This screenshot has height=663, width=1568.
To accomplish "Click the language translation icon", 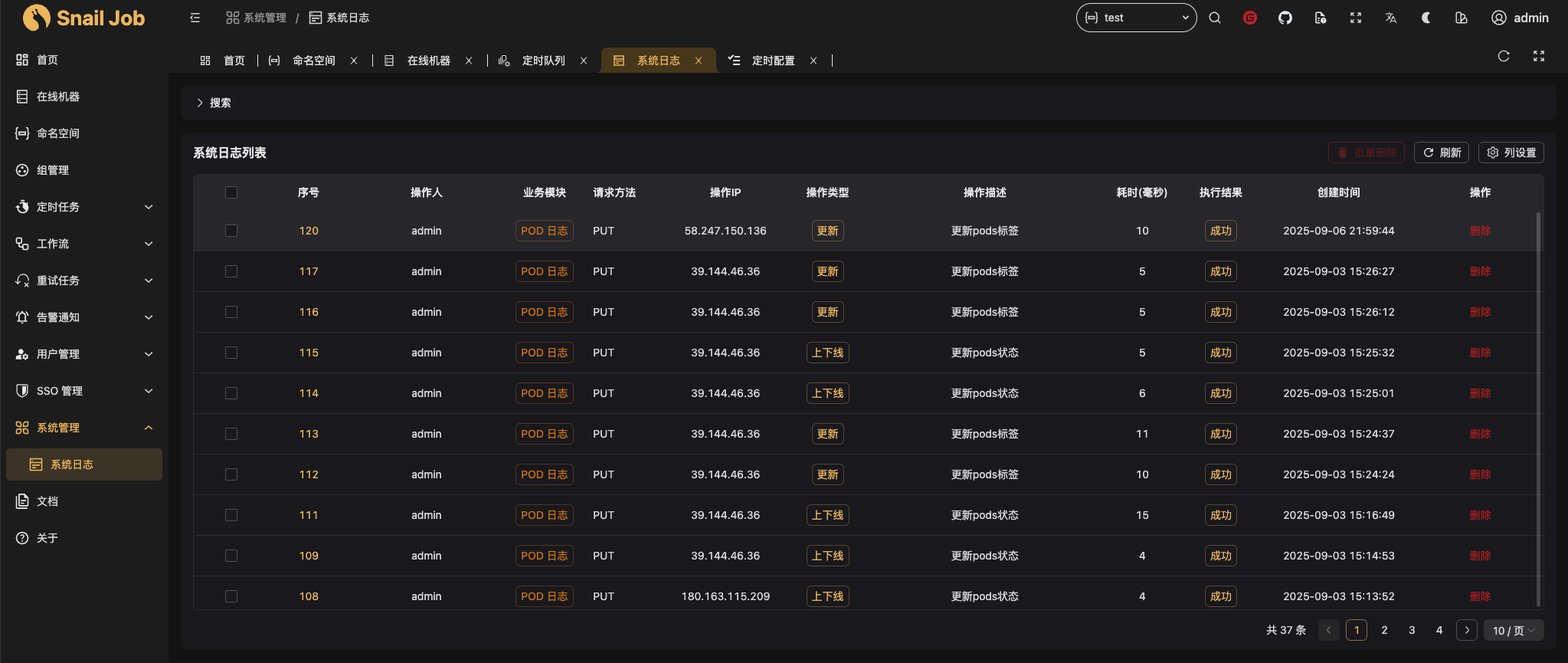I will coord(1390,18).
